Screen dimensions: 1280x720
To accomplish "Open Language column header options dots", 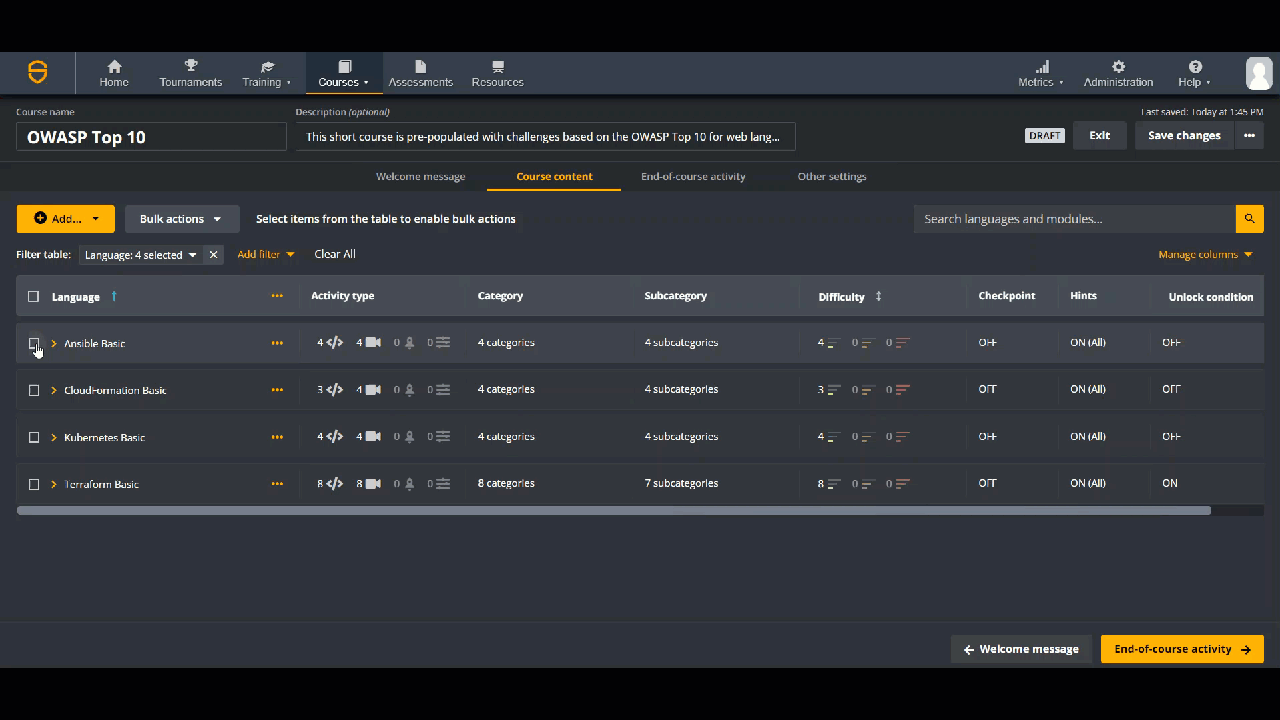I will tap(277, 296).
